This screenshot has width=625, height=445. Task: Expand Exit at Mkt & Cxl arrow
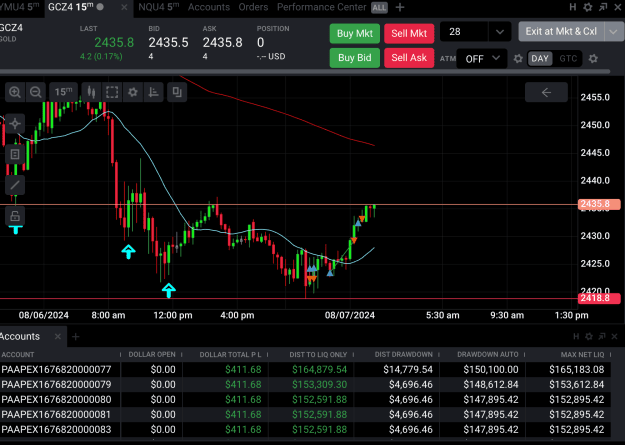[x=614, y=32]
